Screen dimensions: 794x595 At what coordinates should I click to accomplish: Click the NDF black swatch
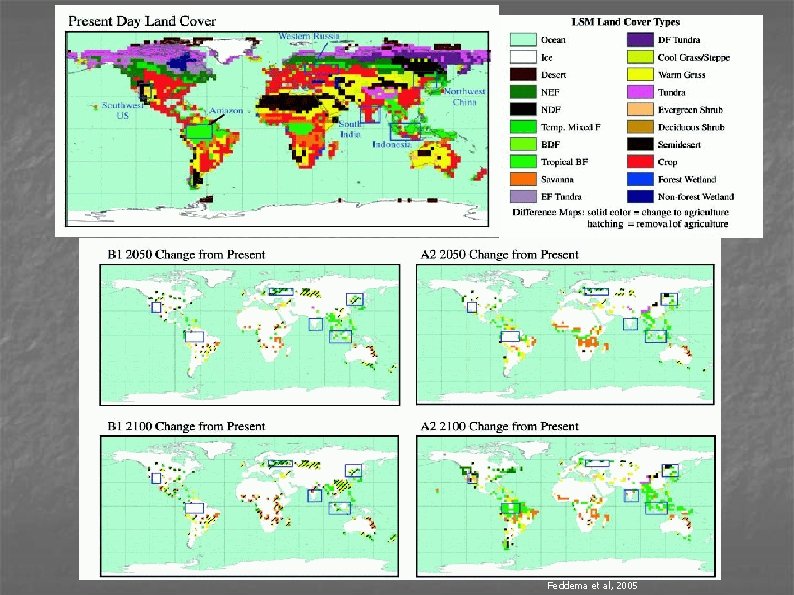[x=523, y=109]
